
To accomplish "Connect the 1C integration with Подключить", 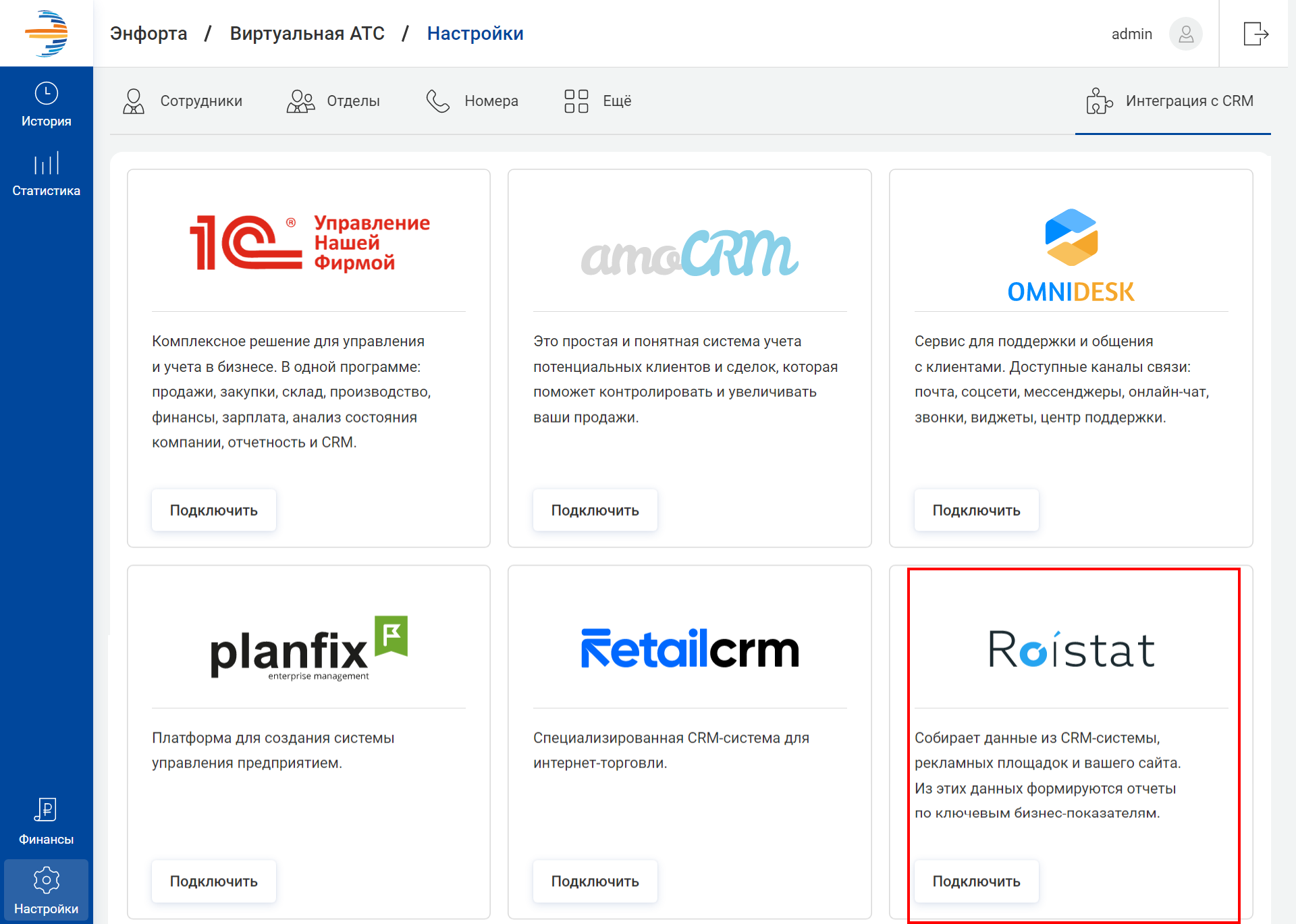I will point(214,510).
